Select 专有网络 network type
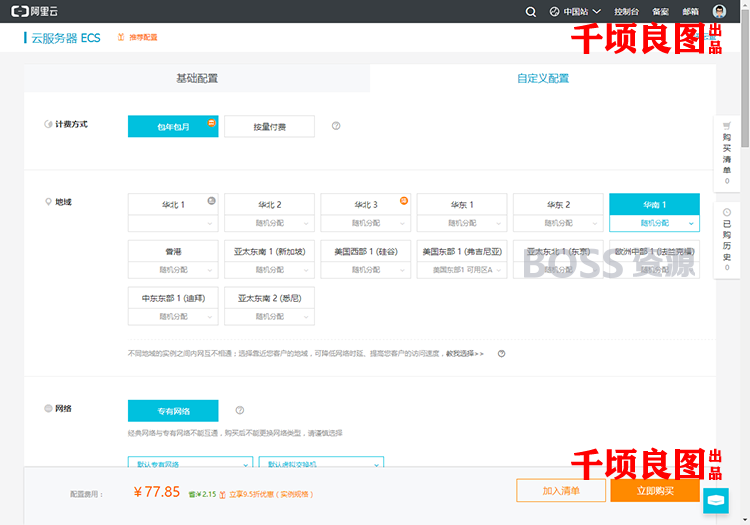Image resolution: width=750 pixels, height=525 pixels. click(173, 411)
